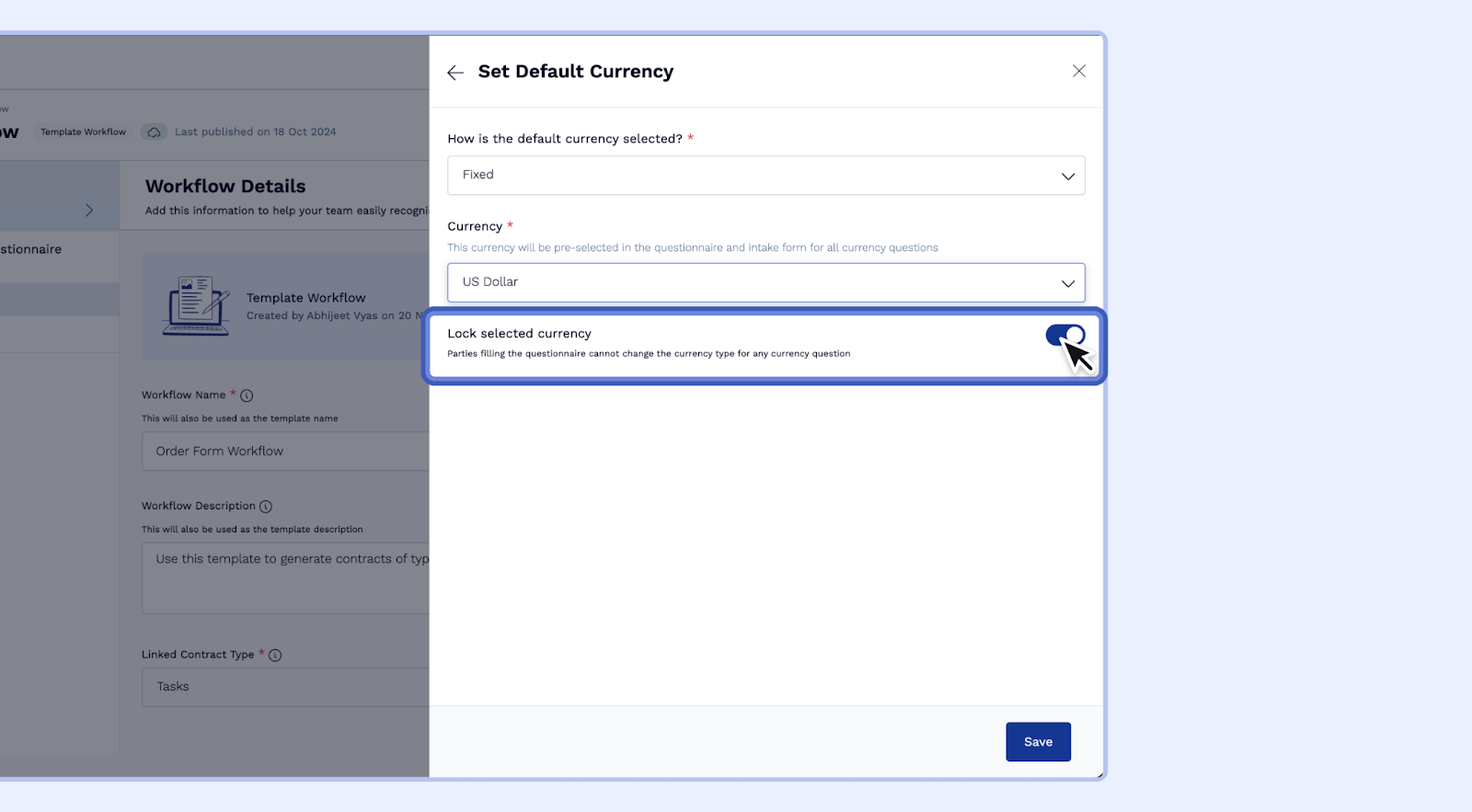Viewport: 1472px width, 812px height.
Task: Click the Template Workflow tag in header
Action: pos(83,132)
